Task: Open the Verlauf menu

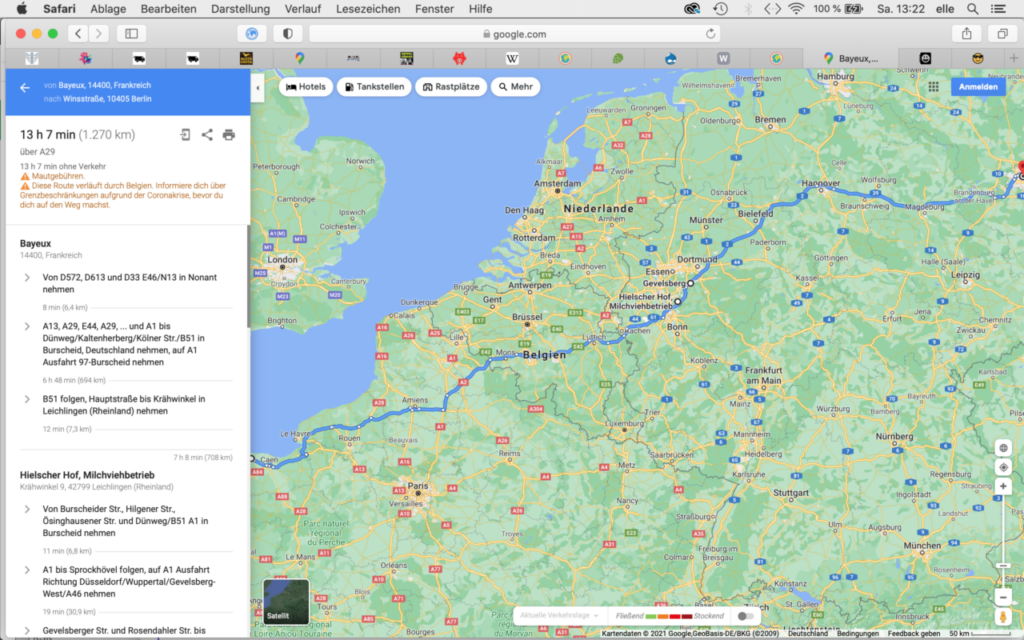Action: 303,8
